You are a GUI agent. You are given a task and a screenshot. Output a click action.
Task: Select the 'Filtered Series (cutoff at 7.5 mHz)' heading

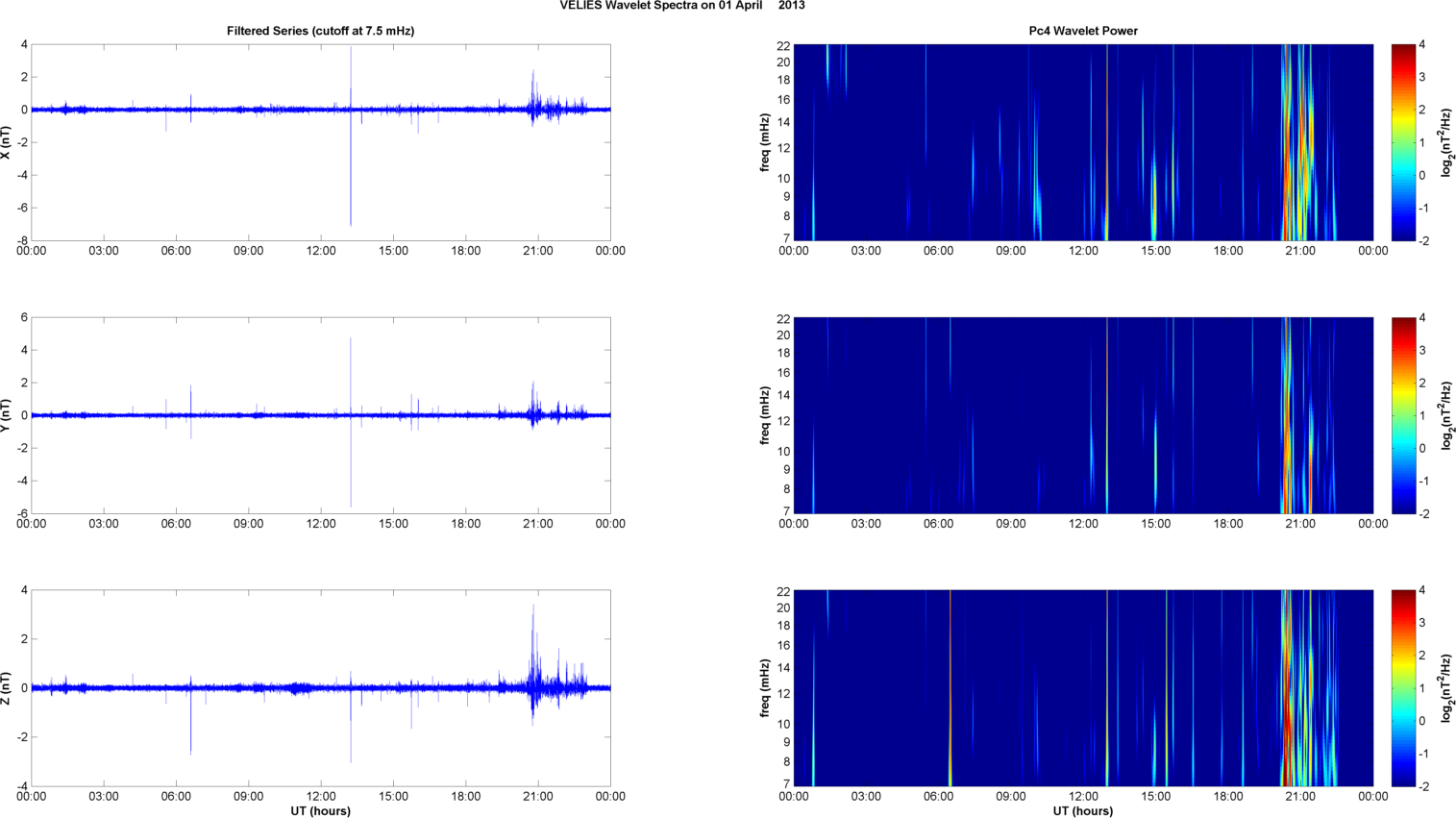[320, 31]
